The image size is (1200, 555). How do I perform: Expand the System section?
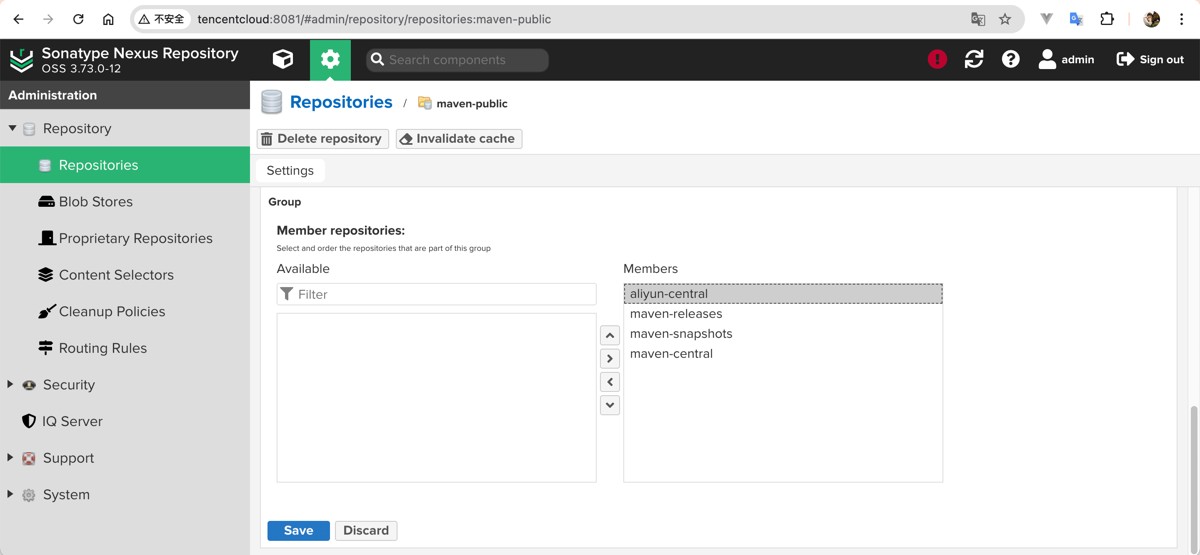click(x=11, y=495)
